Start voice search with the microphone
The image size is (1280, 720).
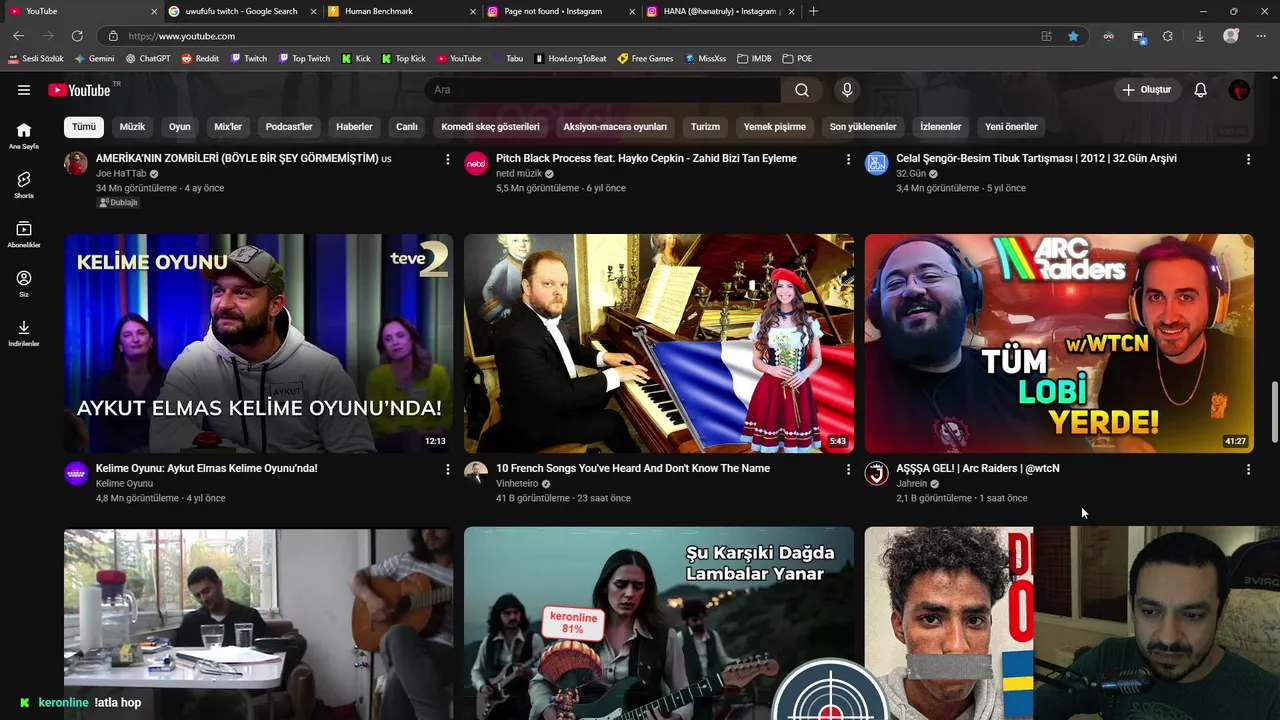847,90
